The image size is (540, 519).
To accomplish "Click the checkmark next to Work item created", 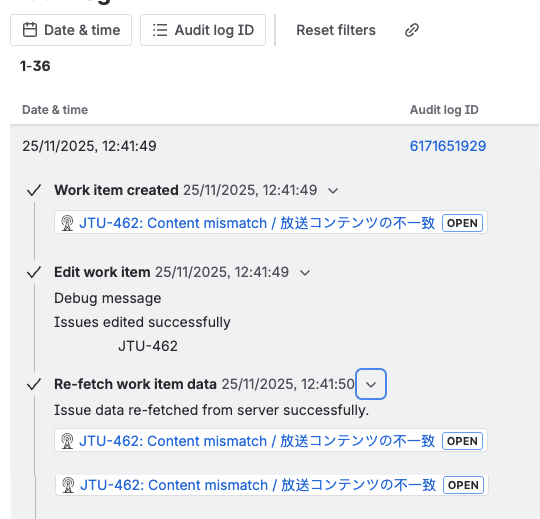I will [x=34, y=190].
